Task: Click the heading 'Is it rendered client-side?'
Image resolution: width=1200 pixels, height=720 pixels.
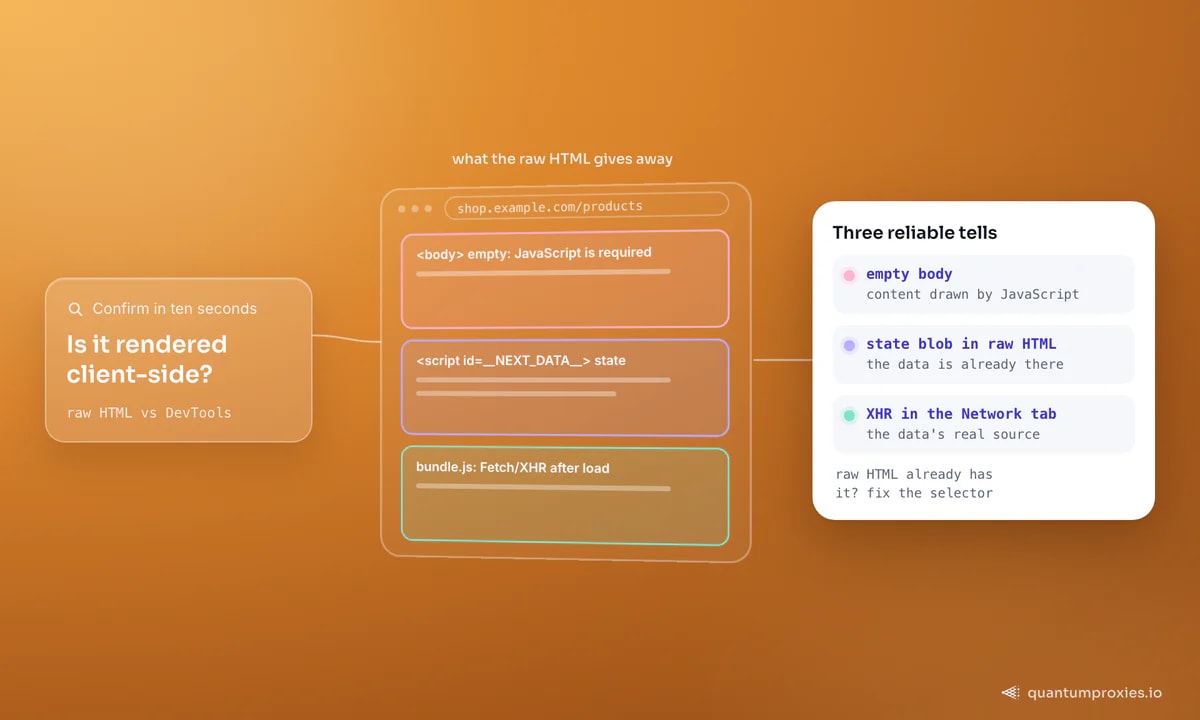Action: (x=147, y=359)
